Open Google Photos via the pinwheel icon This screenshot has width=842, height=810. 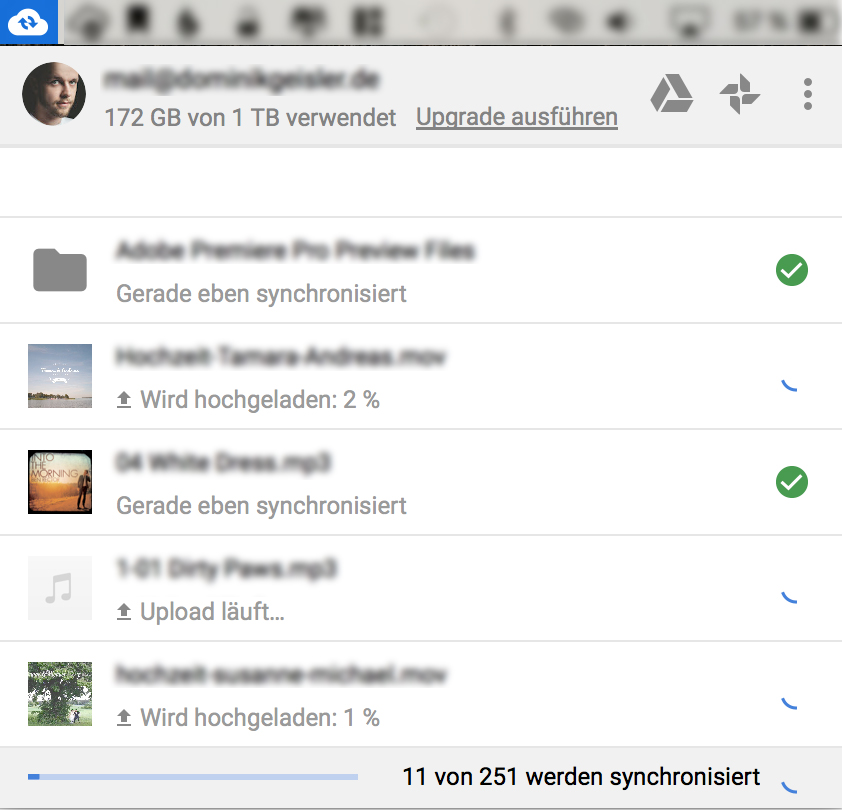tap(739, 94)
